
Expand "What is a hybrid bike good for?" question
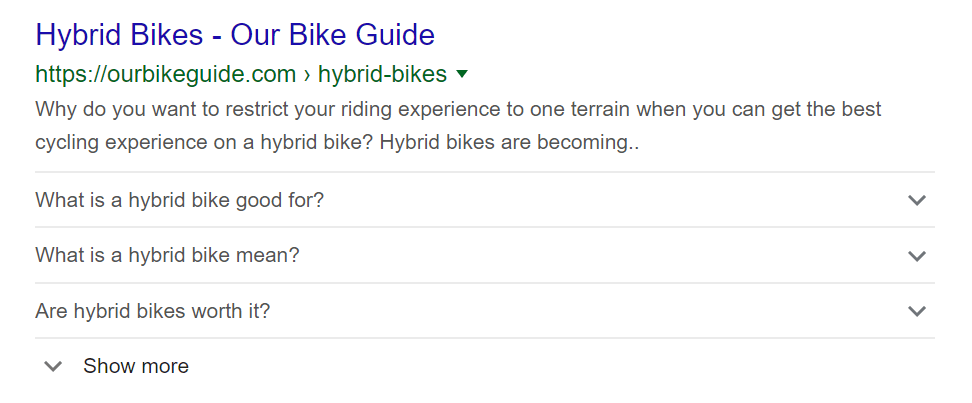tap(180, 200)
